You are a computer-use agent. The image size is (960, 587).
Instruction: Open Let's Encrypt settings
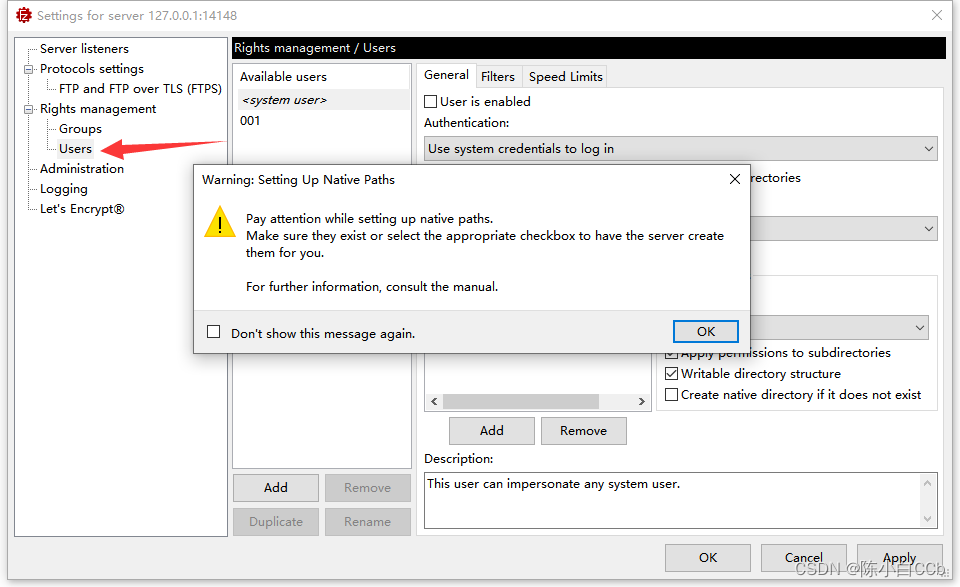(x=82, y=209)
